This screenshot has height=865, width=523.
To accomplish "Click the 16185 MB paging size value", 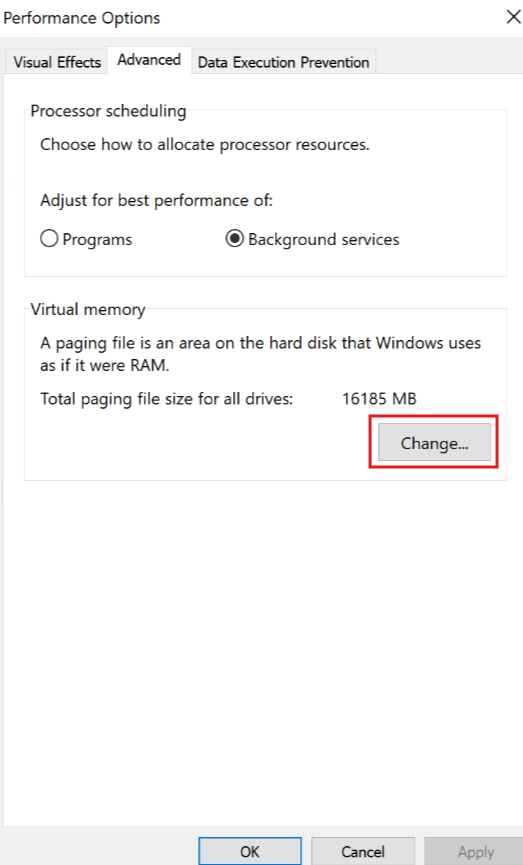I will click(379, 398).
